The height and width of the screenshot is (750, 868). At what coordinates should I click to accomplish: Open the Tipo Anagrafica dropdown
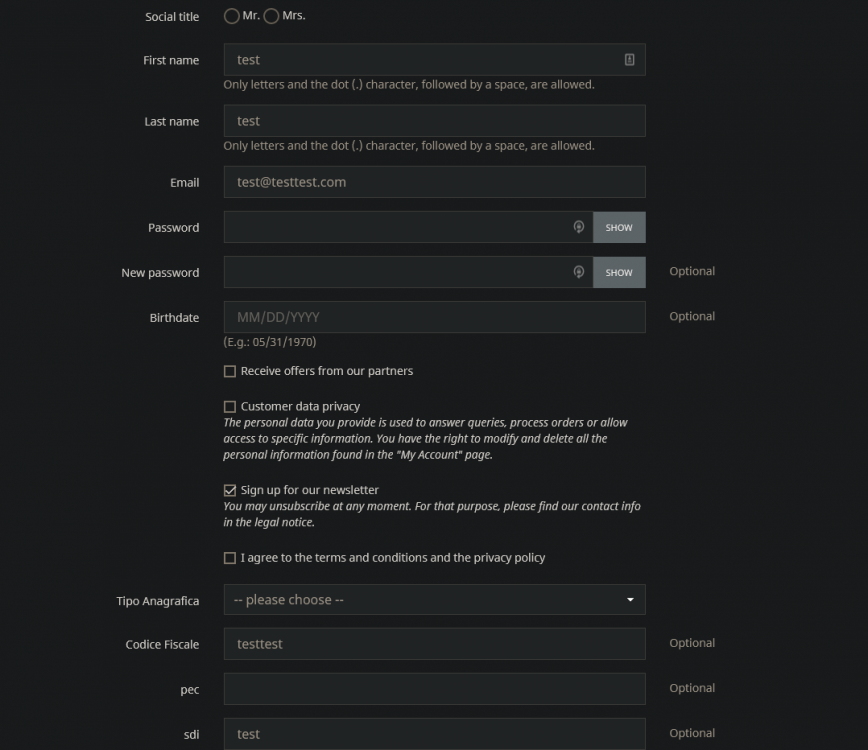434,600
